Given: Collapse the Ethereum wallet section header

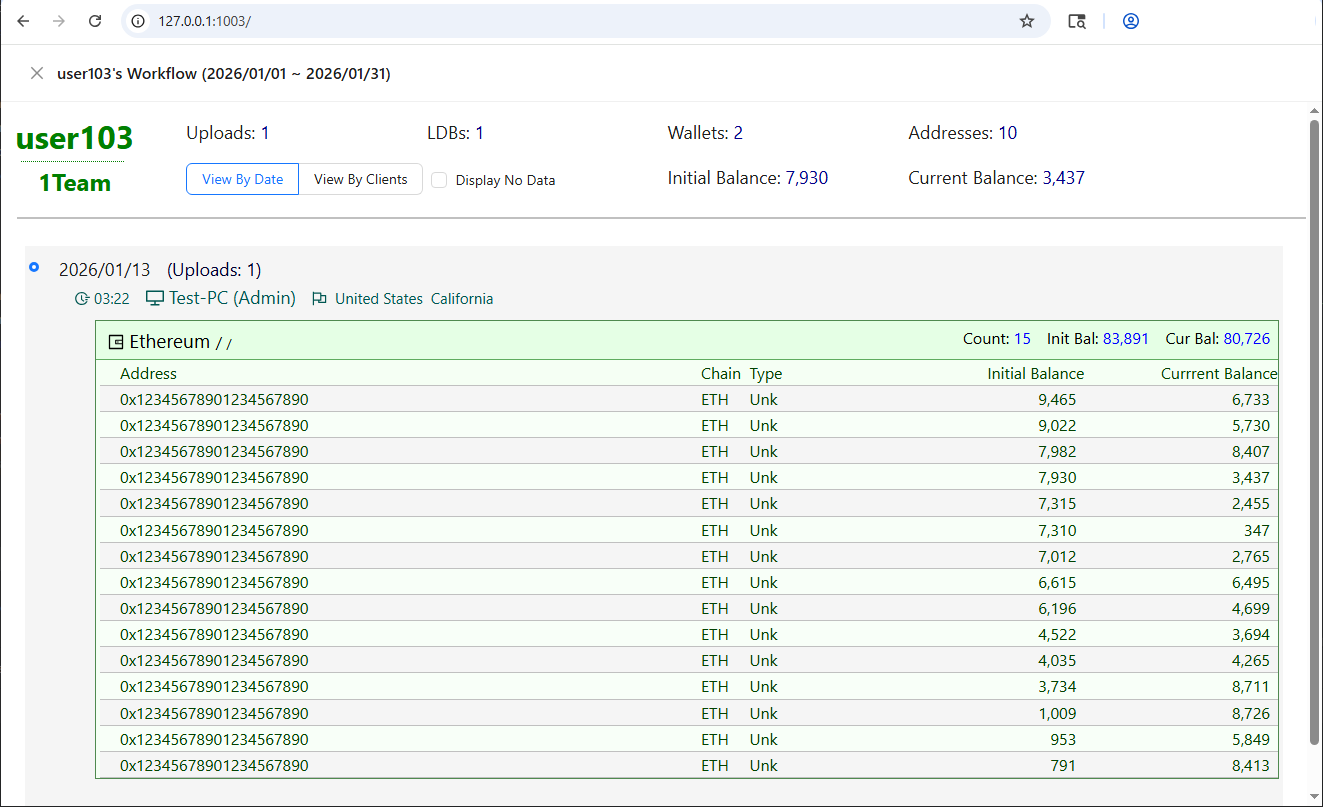Looking at the screenshot, I should coord(170,342).
